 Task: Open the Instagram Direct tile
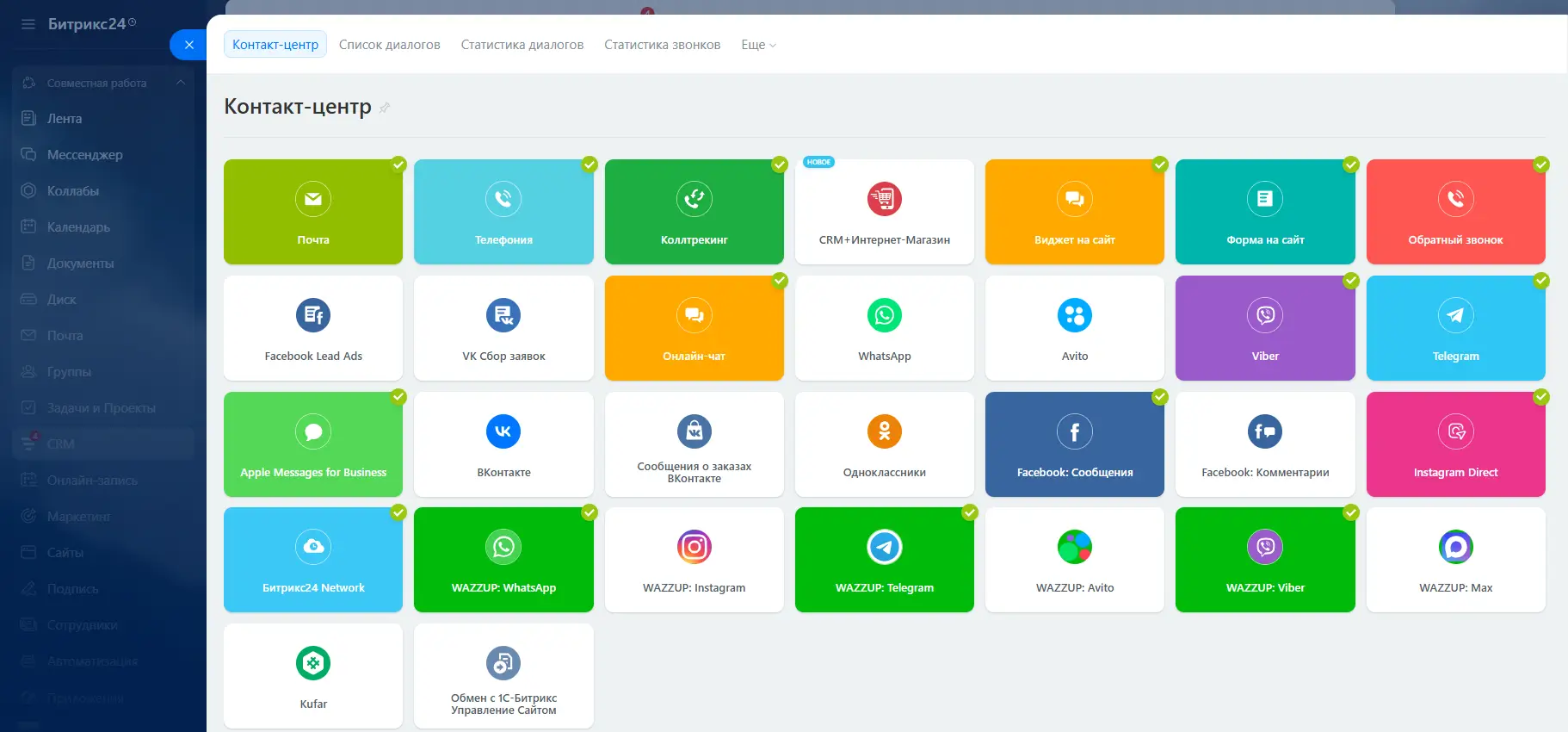1456,444
